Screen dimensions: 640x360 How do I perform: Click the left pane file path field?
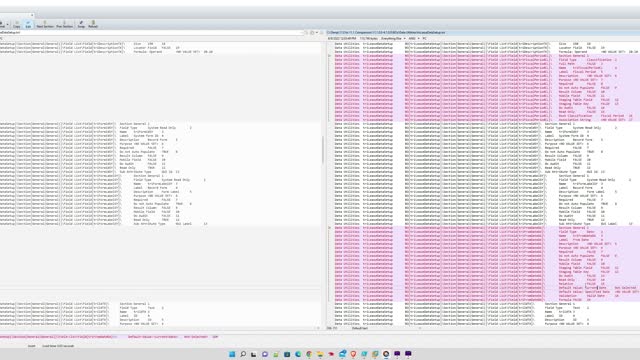coord(151,33)
